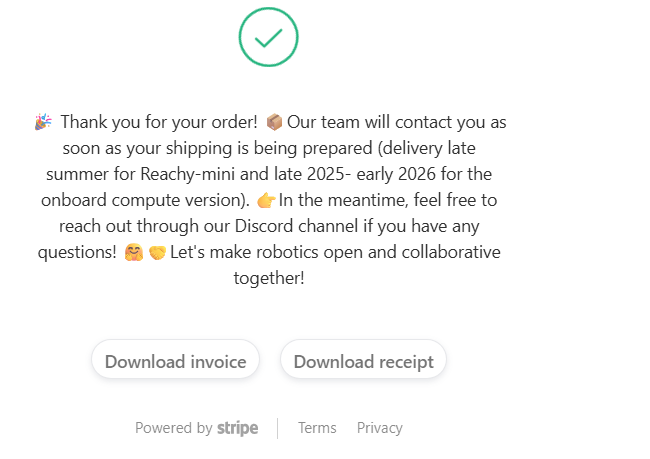650x459 pixels.
Task: Click the party popper emoji
Action: [43, 122]
